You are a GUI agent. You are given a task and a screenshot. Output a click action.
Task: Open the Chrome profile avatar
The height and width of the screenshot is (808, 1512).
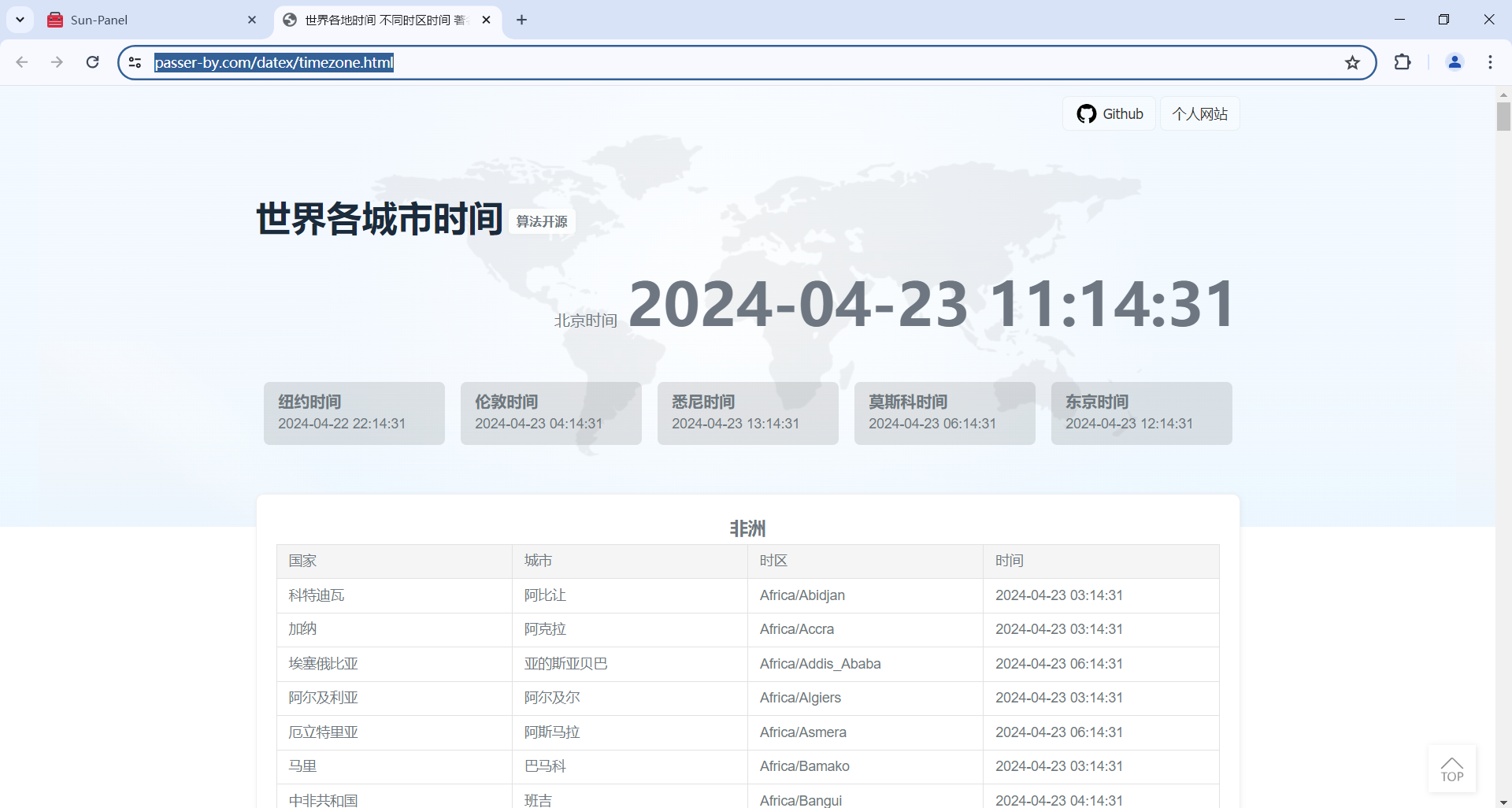coord(1455,62)
